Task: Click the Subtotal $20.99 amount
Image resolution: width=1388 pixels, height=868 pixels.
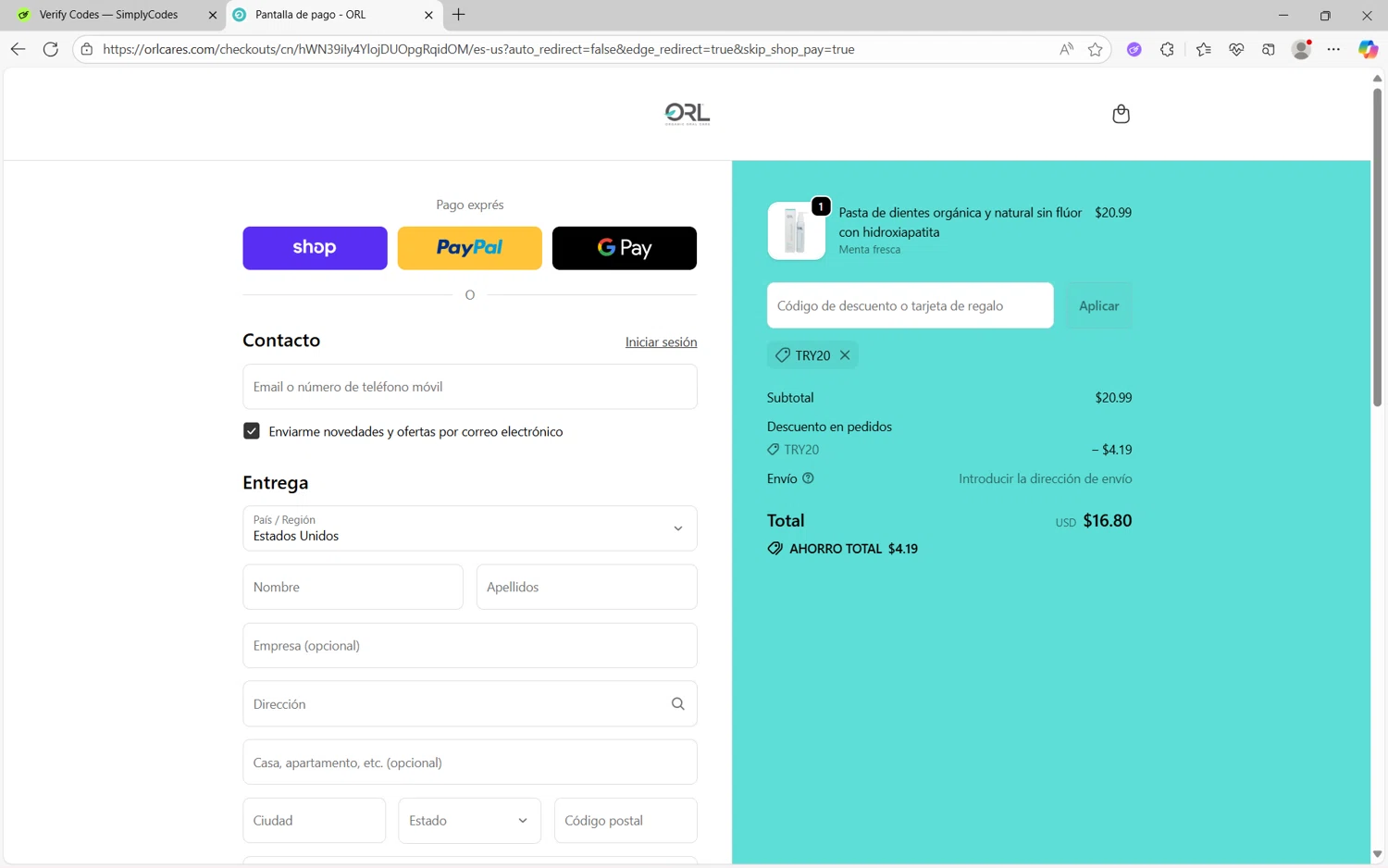Action: coord(1113,398)
